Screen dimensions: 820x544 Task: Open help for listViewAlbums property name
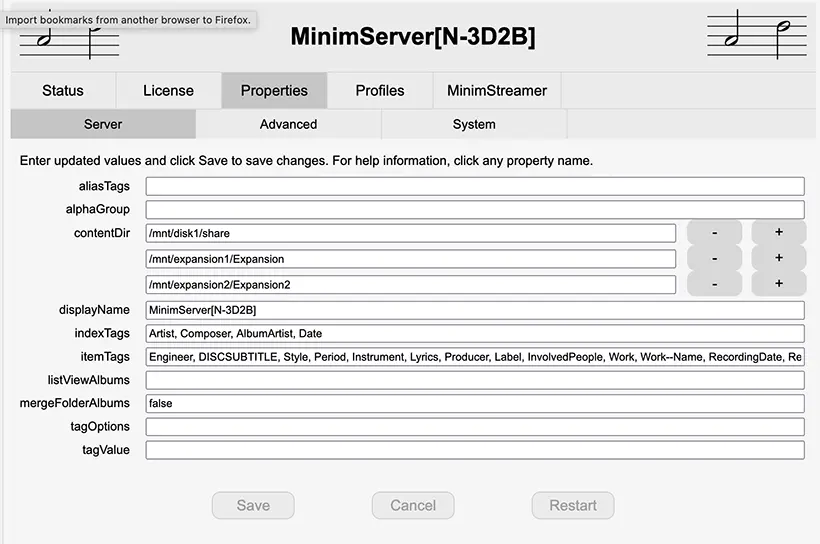click(x=88, y=380)
